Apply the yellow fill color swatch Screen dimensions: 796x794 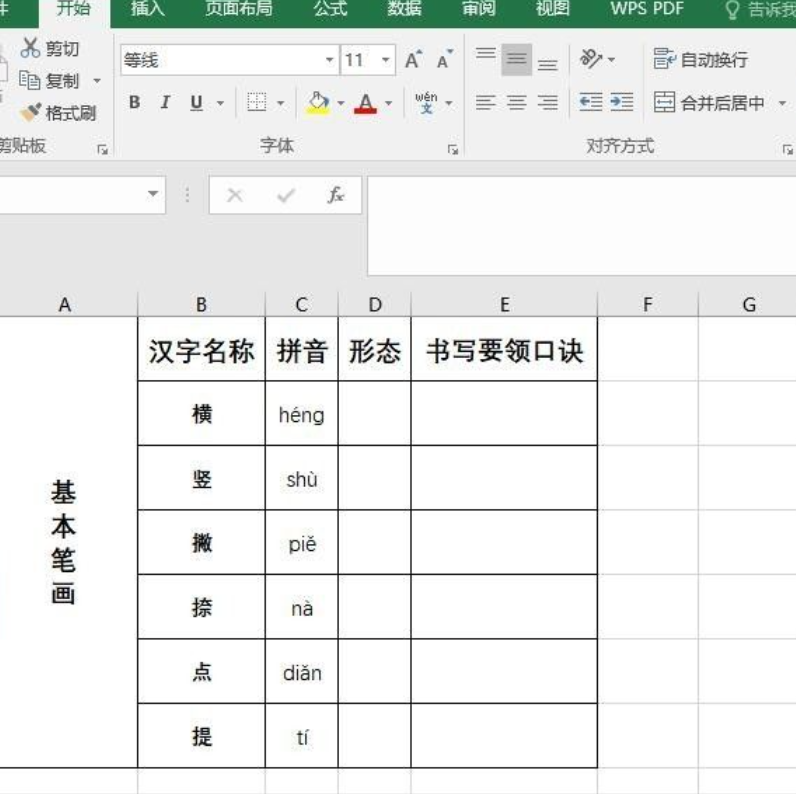click(318, 102)
